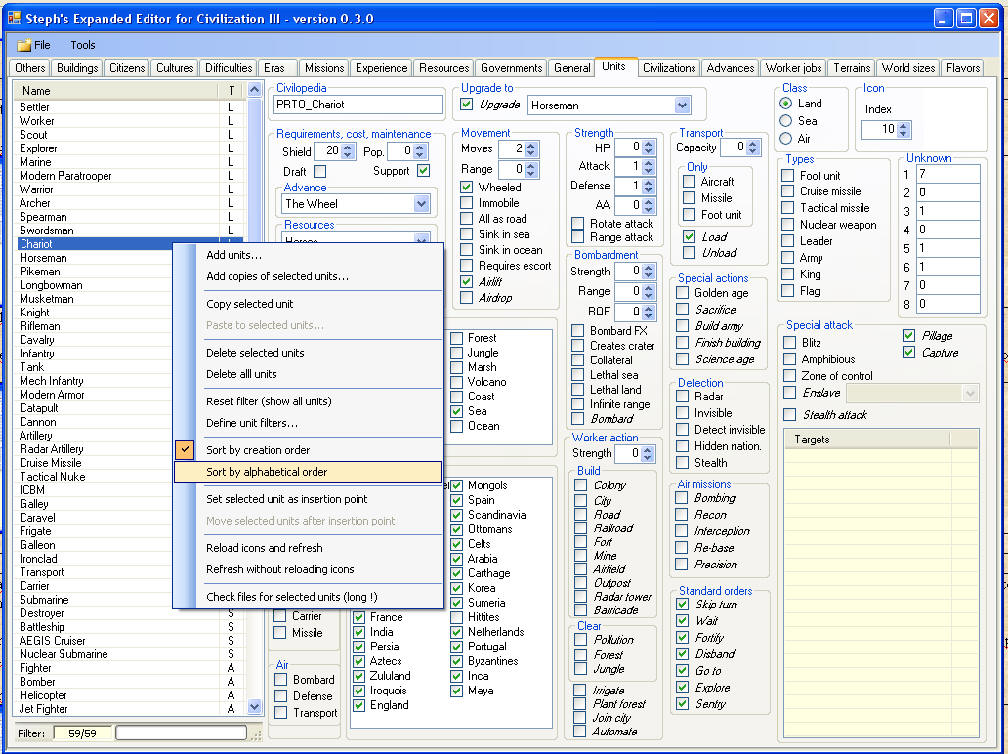Switch to the Civilizations tab

click(669, 67)
